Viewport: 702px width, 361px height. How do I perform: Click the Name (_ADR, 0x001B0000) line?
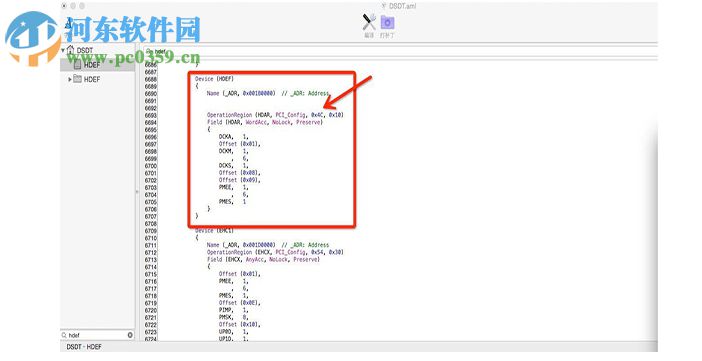coord(268,93)
